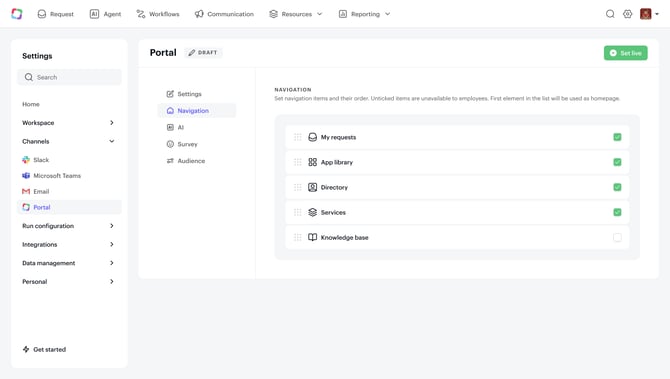Image resolution: width=670 pixels, height=379 pixels.
Task: Click the Microsoft Teams icon in sidebar
Action: coord(26,176)
